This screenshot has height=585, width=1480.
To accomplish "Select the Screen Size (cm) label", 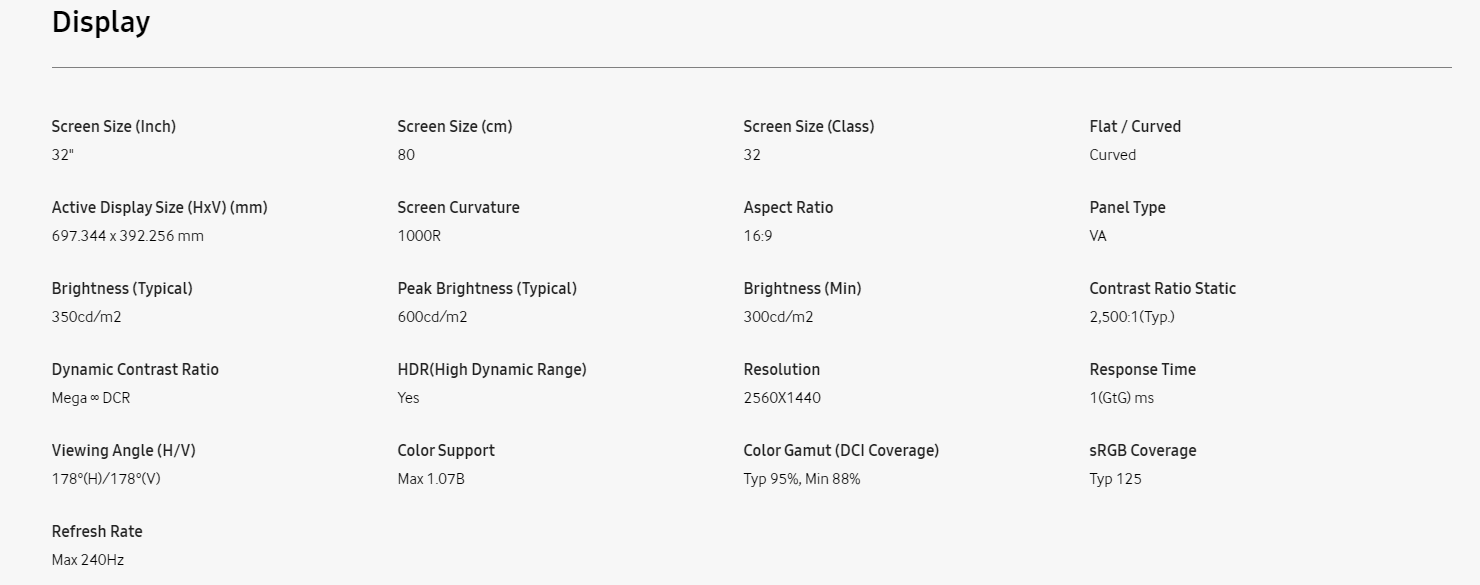I will coord(455,126).
